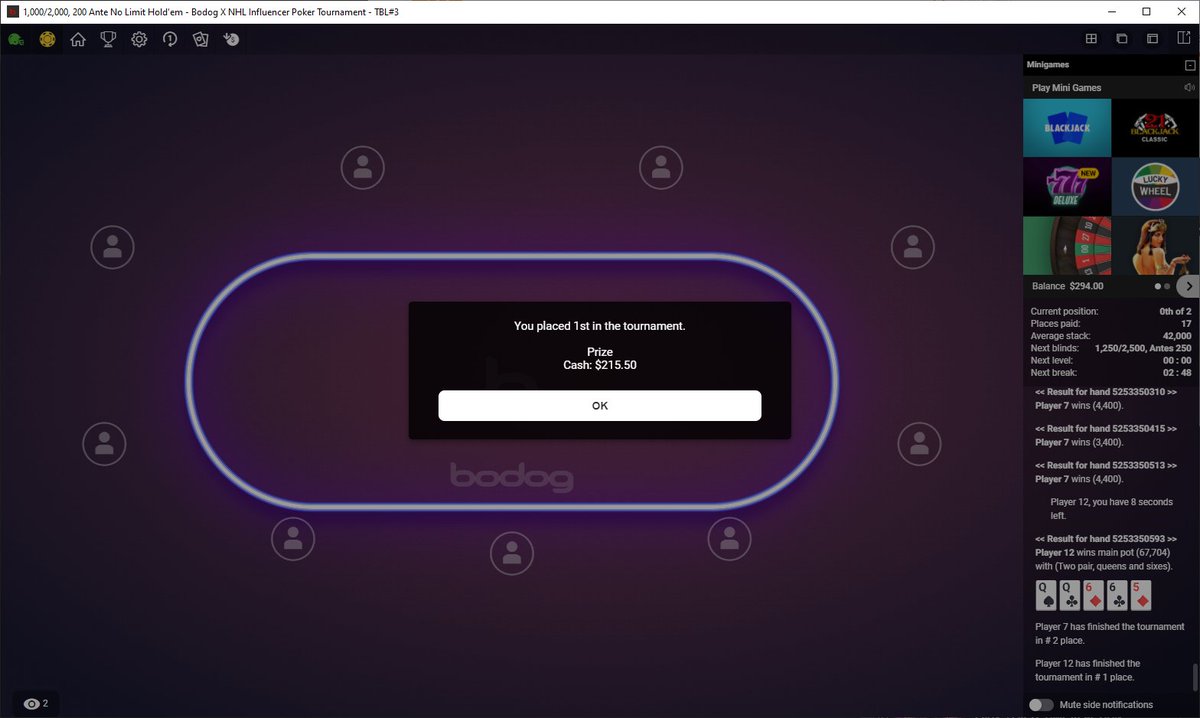Click the 'Next break: 02 : 48' row
The width and height of the screenshot is (1200, 718).
pyautogui.click(x=1111, y=372)
